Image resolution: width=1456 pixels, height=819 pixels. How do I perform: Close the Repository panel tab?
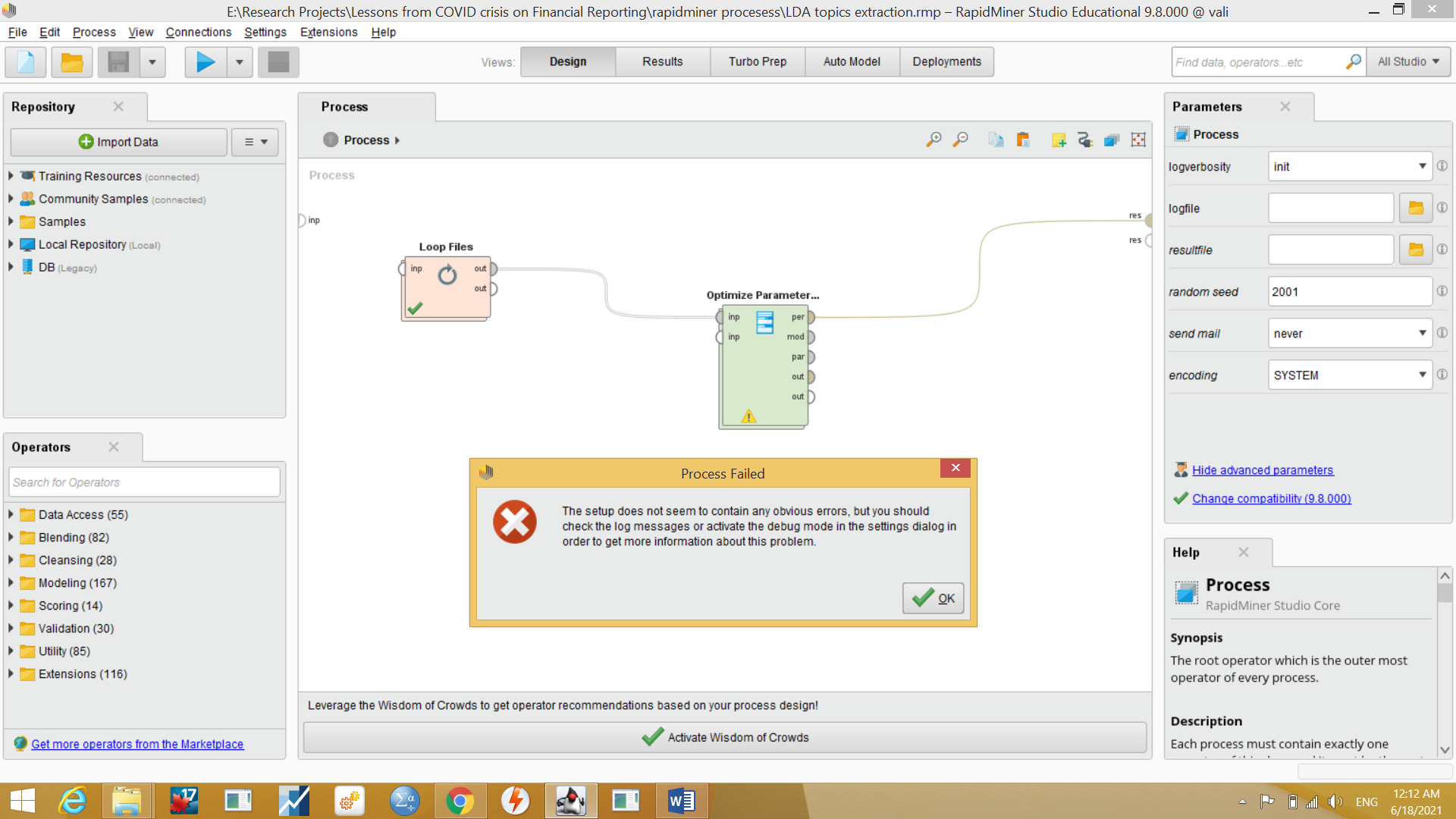[118, 106]
